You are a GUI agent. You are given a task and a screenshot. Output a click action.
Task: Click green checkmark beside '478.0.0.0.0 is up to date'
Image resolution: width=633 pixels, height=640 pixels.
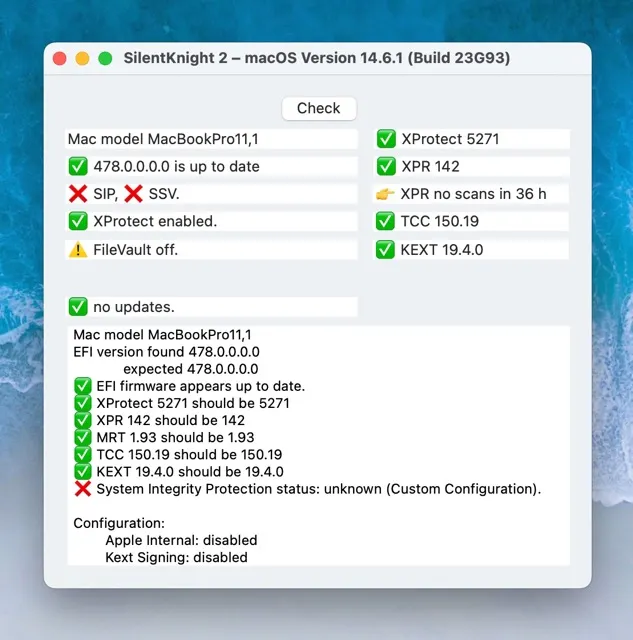coord(78,167)
